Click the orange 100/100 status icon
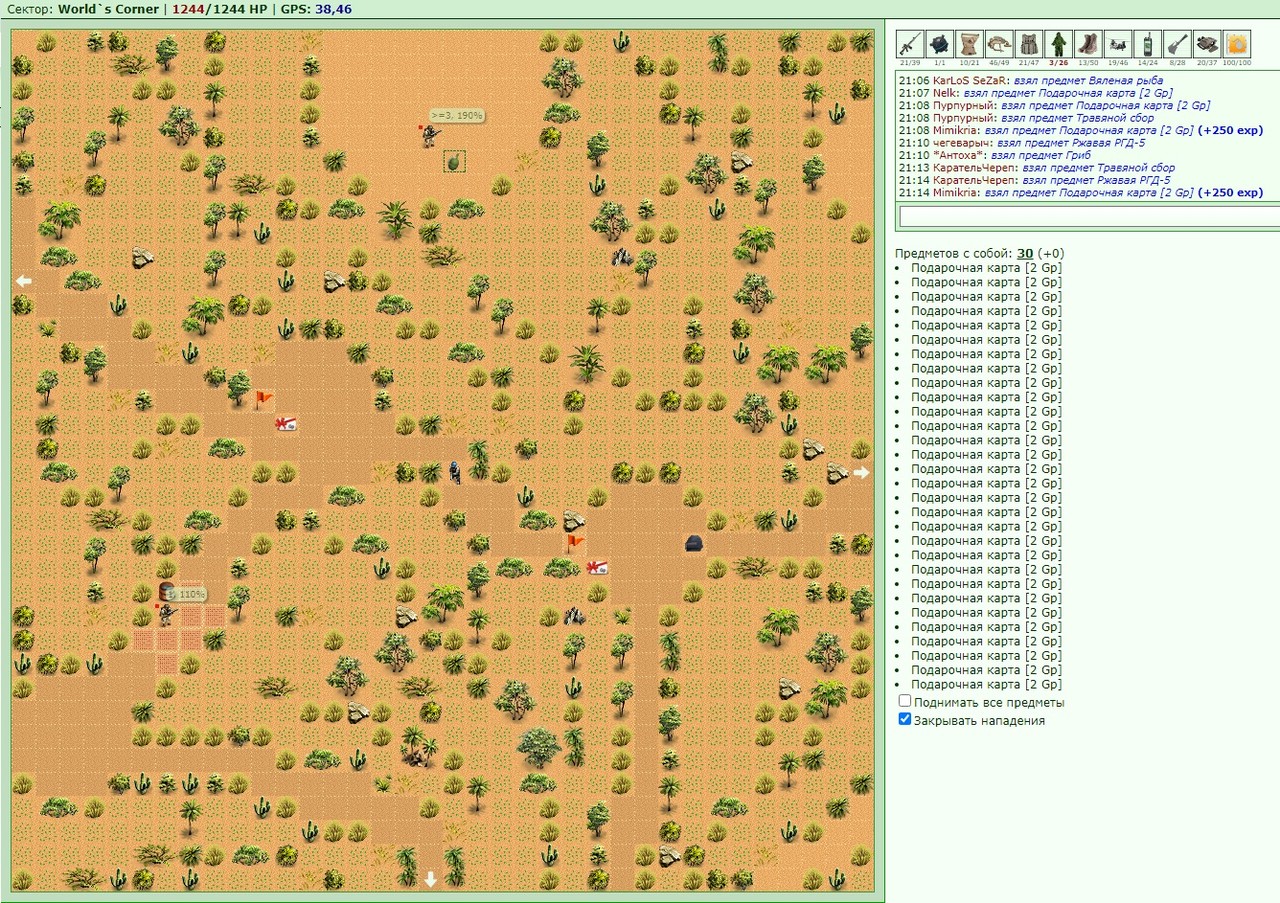The height and width of the screenshot is (903, 1280). (1237, 44)
